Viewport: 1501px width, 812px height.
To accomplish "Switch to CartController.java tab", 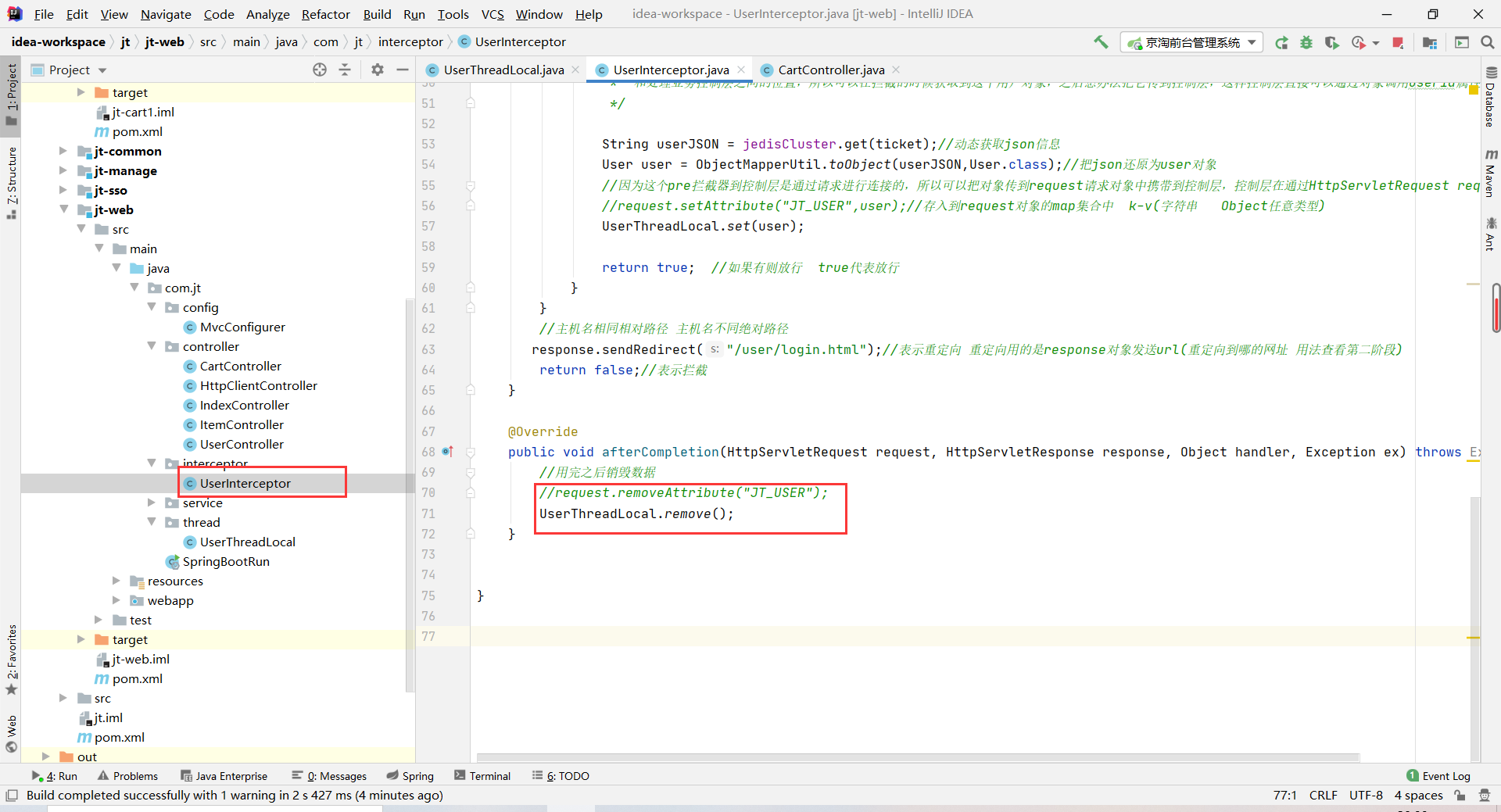I will [x=831, y=70].
